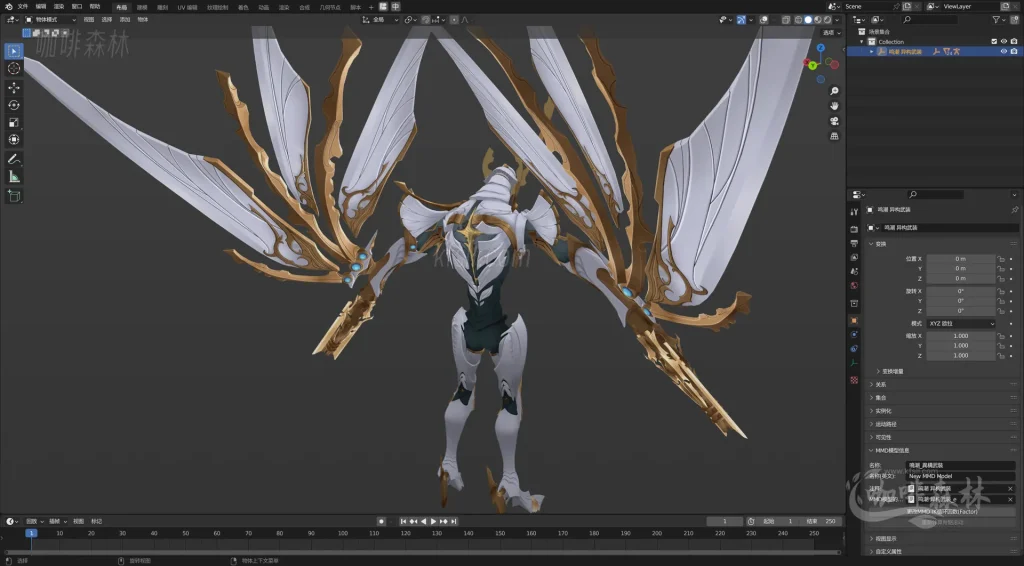The image size is (1024, 566).
Task: Open the Object Constraints properties tab
Action: point(854,349)
